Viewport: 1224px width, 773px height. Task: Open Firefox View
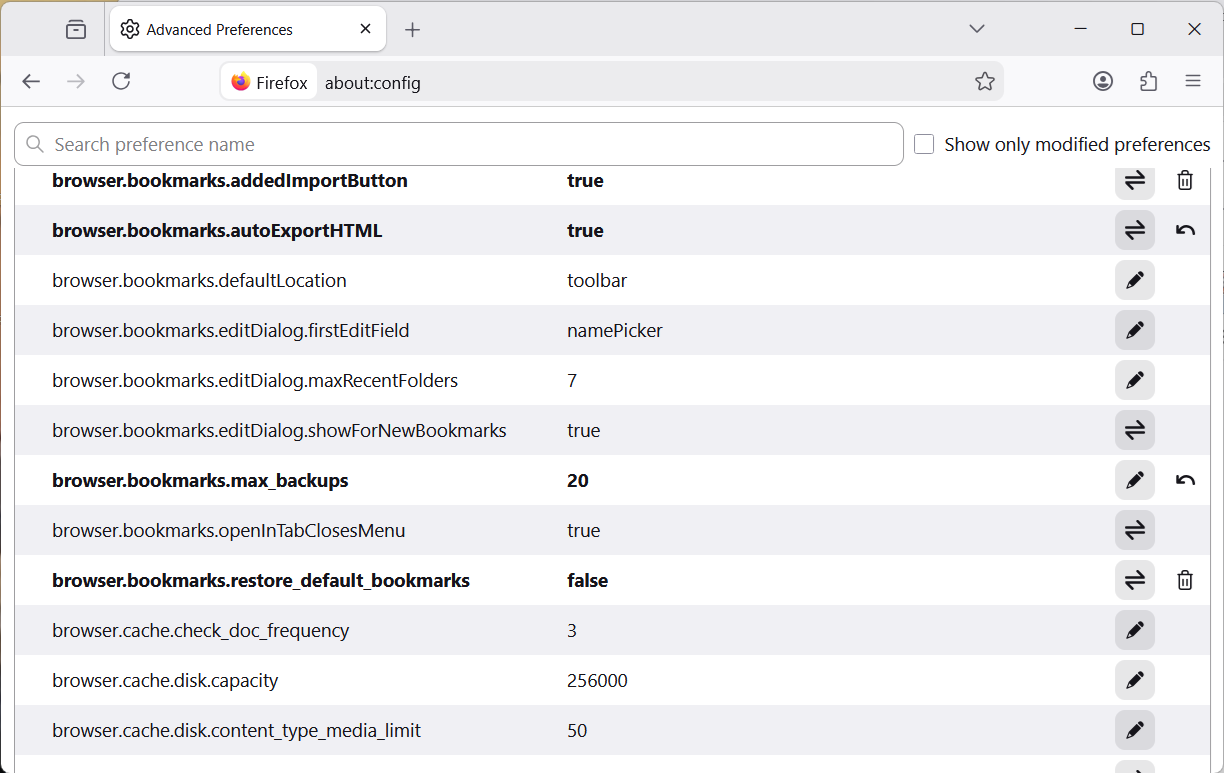(76, 30)
